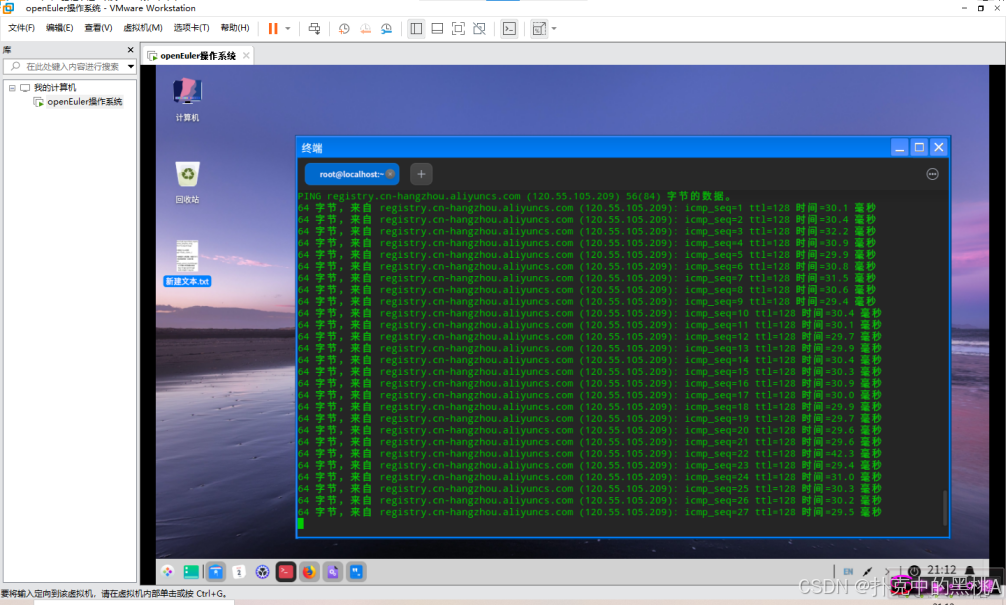Screen dimensions: 1006x605
Task: Close the root@localhost terminal tab
Action: pos(390,174)
